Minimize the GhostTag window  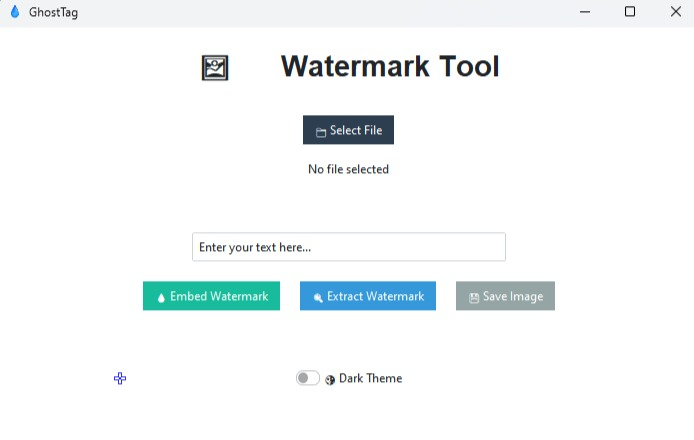pyautogui.click(x=584, y=12)
